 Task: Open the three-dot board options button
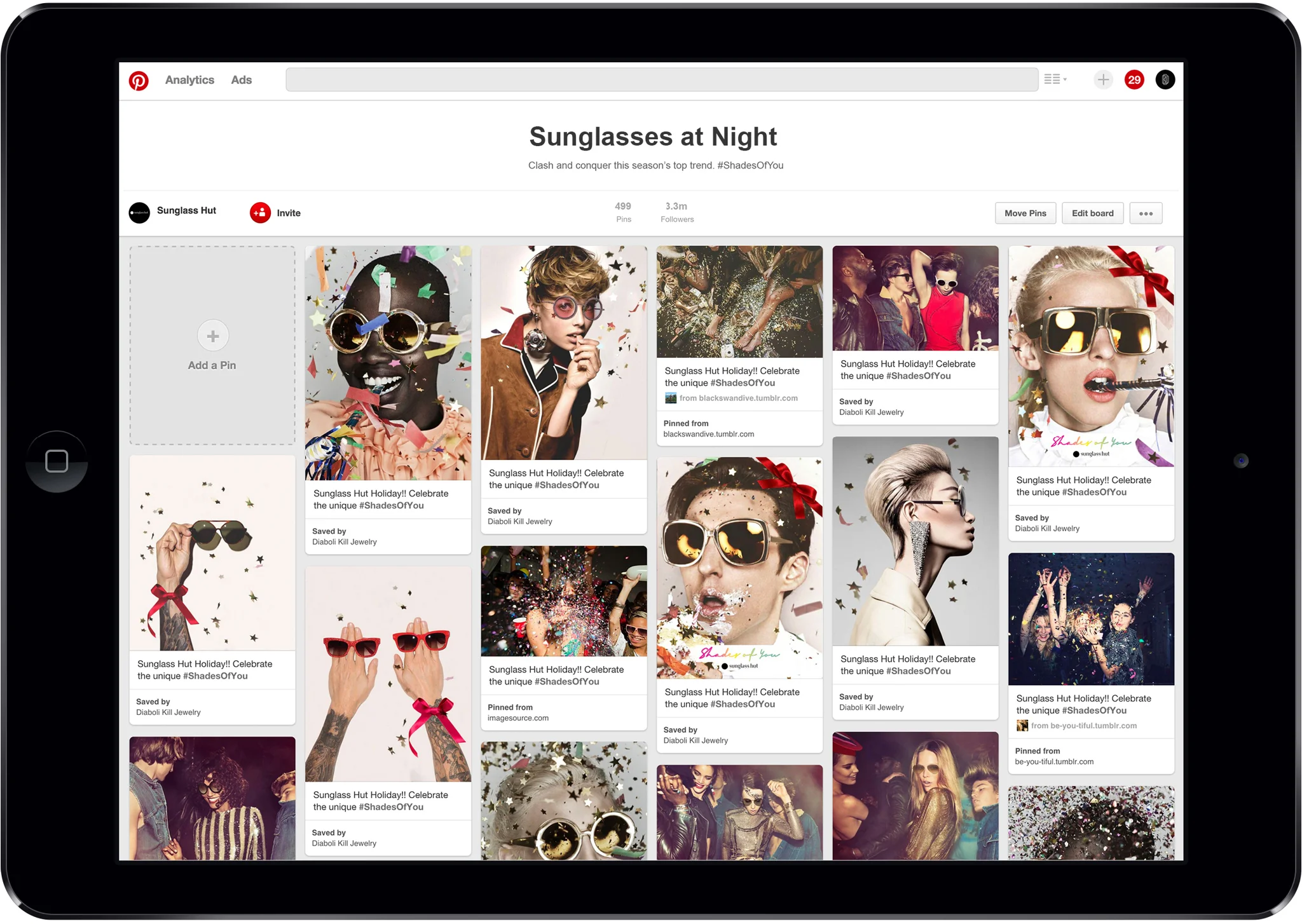point(1146,214)
